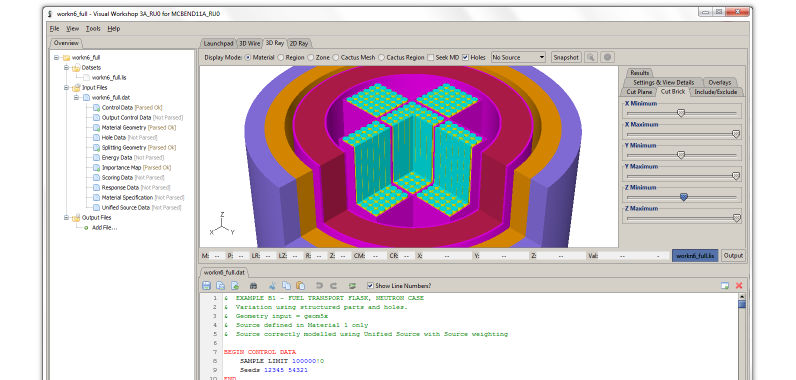Click the Cut scissors icon
796x380 pixels.
pos(273,286)
